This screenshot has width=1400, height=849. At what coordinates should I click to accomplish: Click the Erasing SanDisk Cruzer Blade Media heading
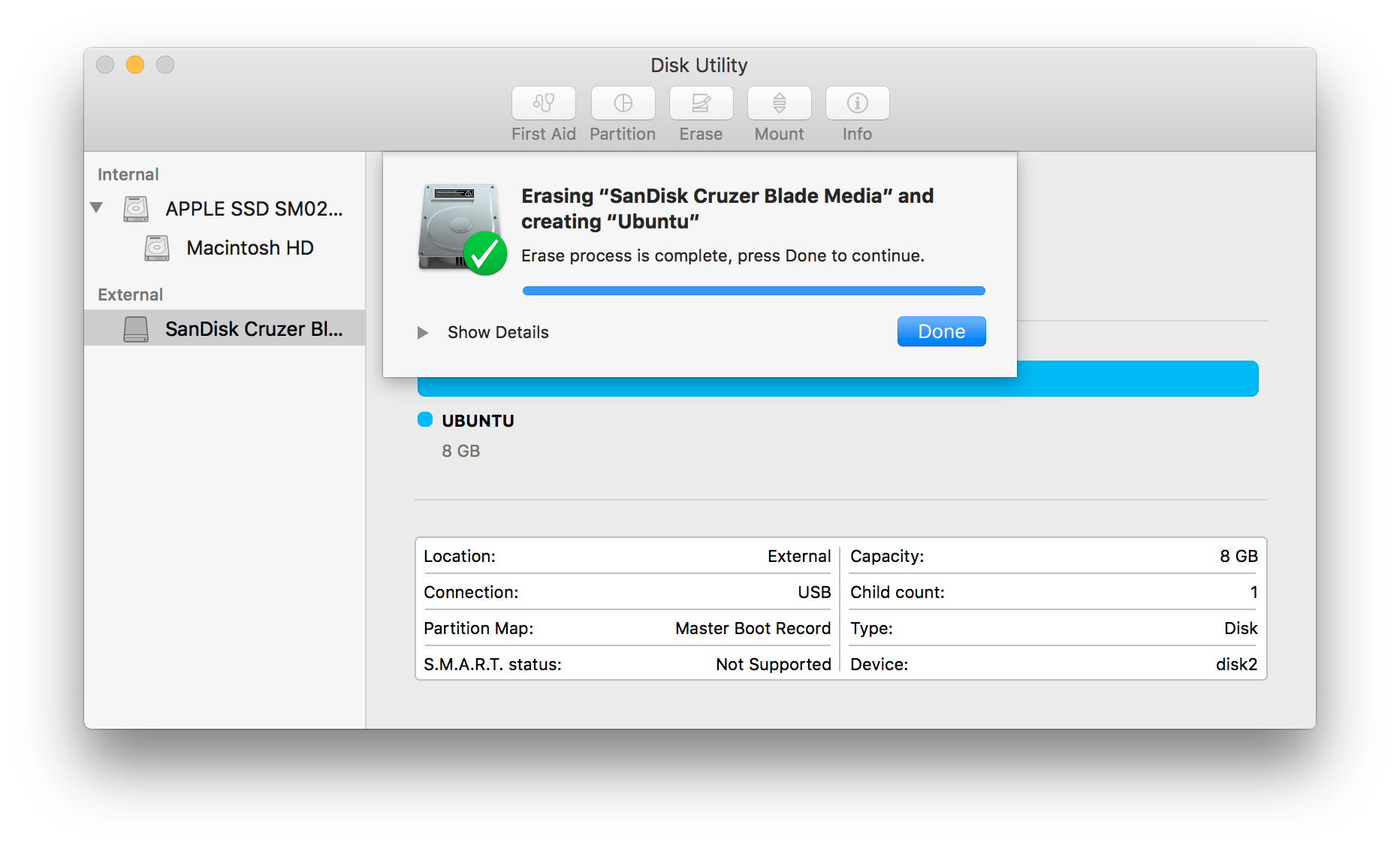pos(727,208)
